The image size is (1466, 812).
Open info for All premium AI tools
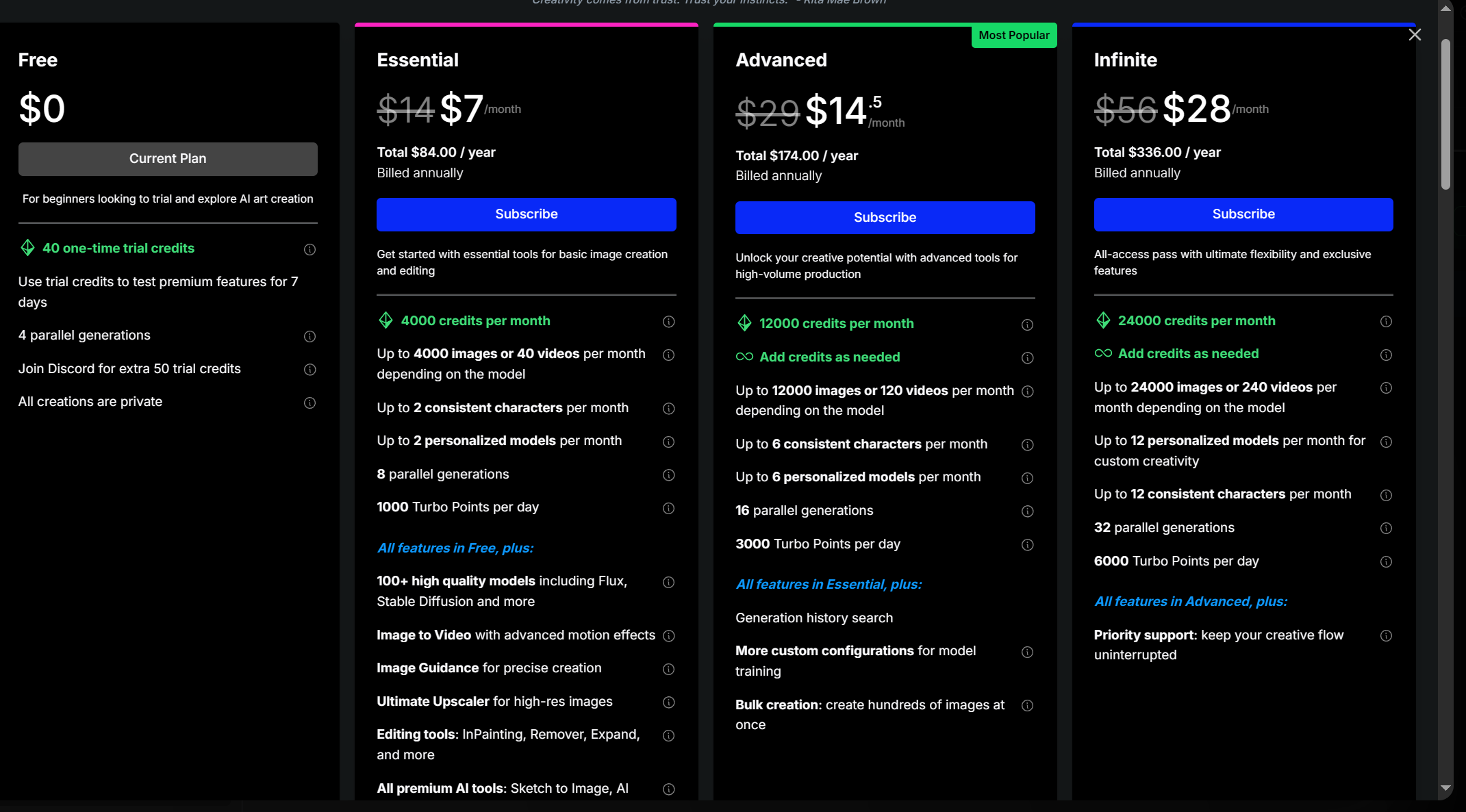click(668, 789)
